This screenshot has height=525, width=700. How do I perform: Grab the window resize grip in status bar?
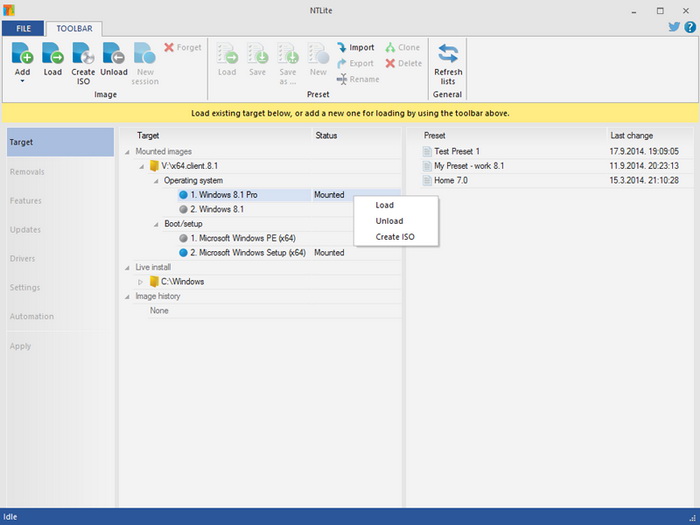pos(693,518)
